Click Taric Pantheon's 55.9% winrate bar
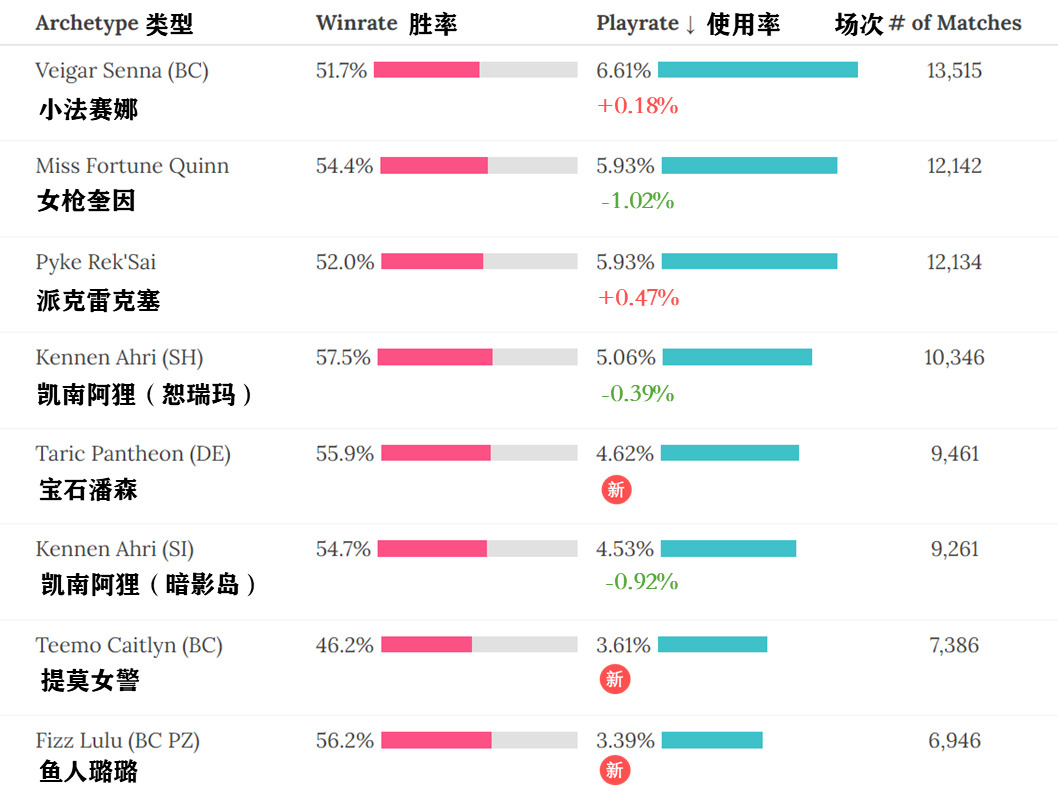This screenshot has height=802, width=1058. click(x=436, y=453)
